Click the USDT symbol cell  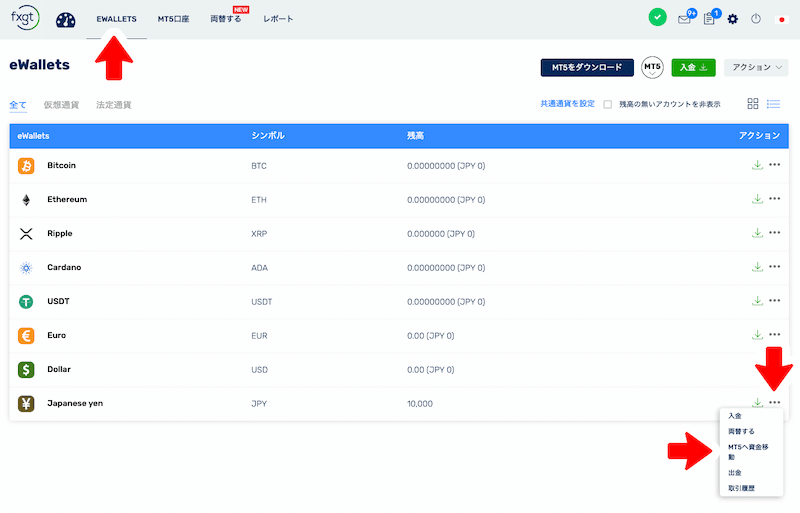(262, 302)
